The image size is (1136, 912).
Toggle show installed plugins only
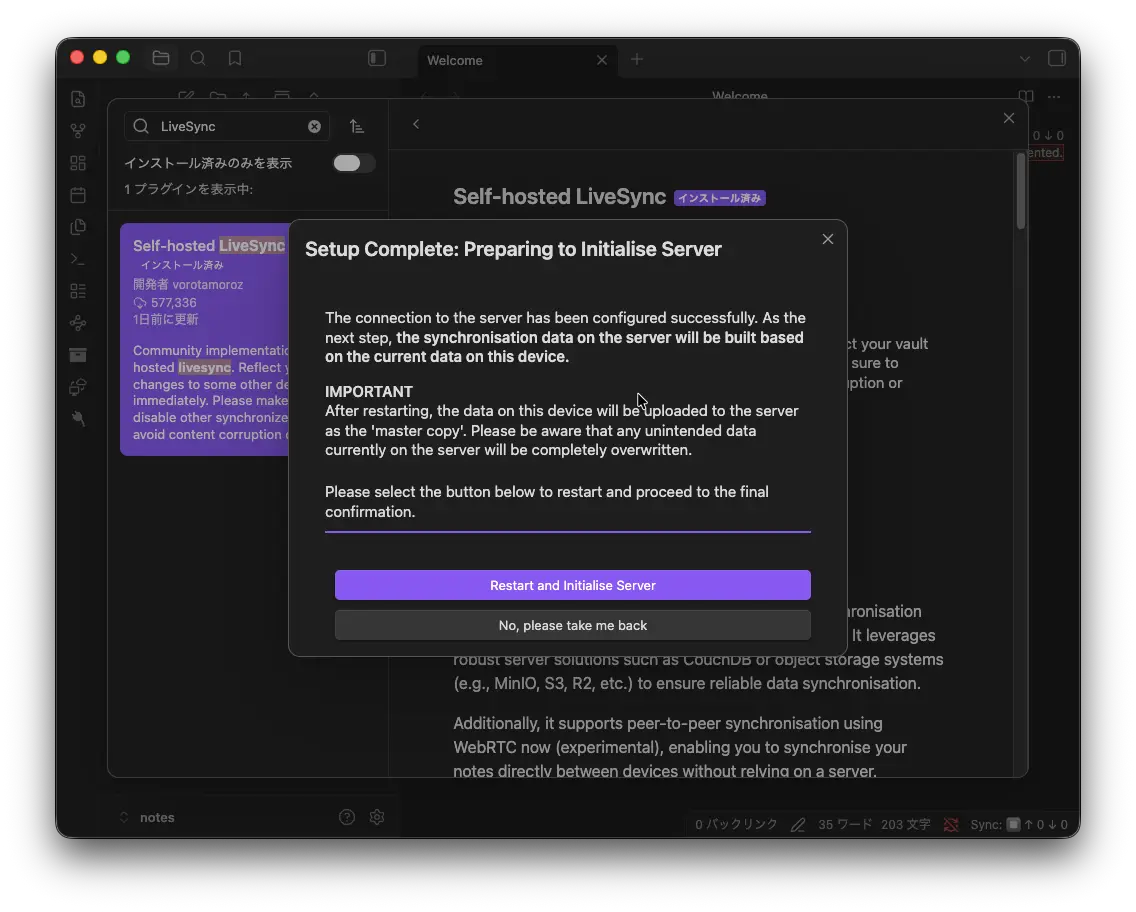(354, 163)
